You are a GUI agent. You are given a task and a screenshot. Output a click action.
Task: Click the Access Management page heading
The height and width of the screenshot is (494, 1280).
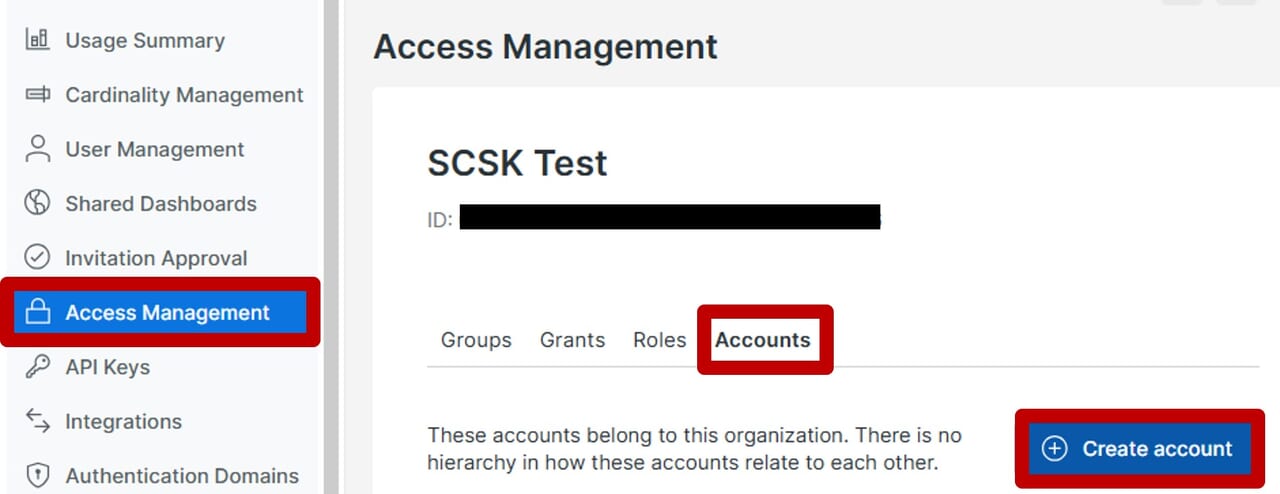tap(545, 47)
